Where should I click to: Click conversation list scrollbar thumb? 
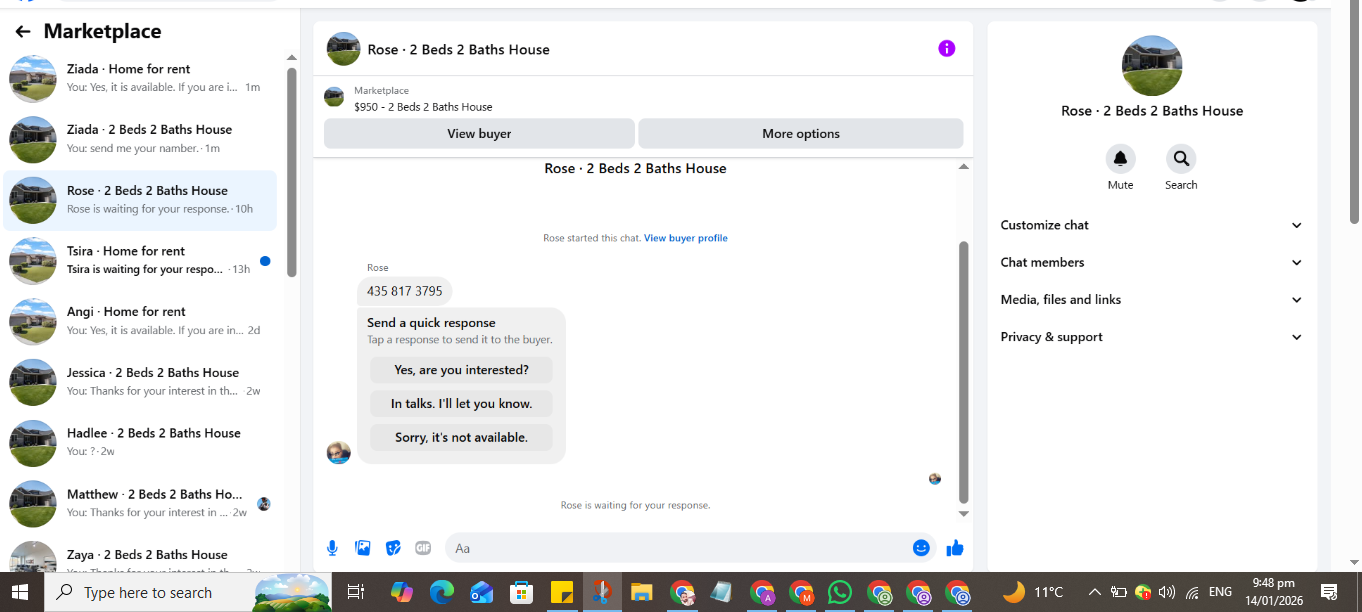point(291,172)
